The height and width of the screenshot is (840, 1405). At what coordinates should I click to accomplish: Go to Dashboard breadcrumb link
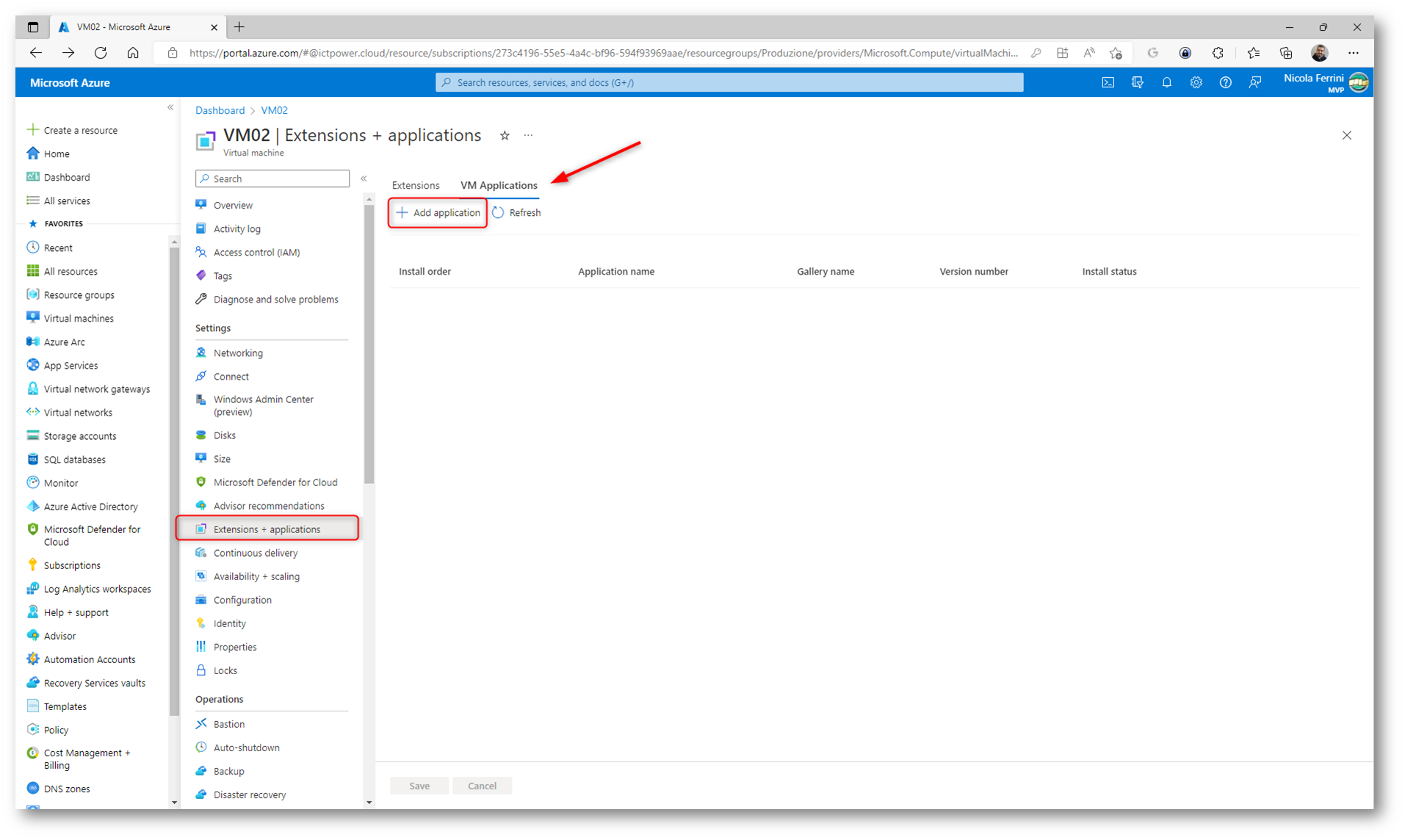tap(220, 110)
